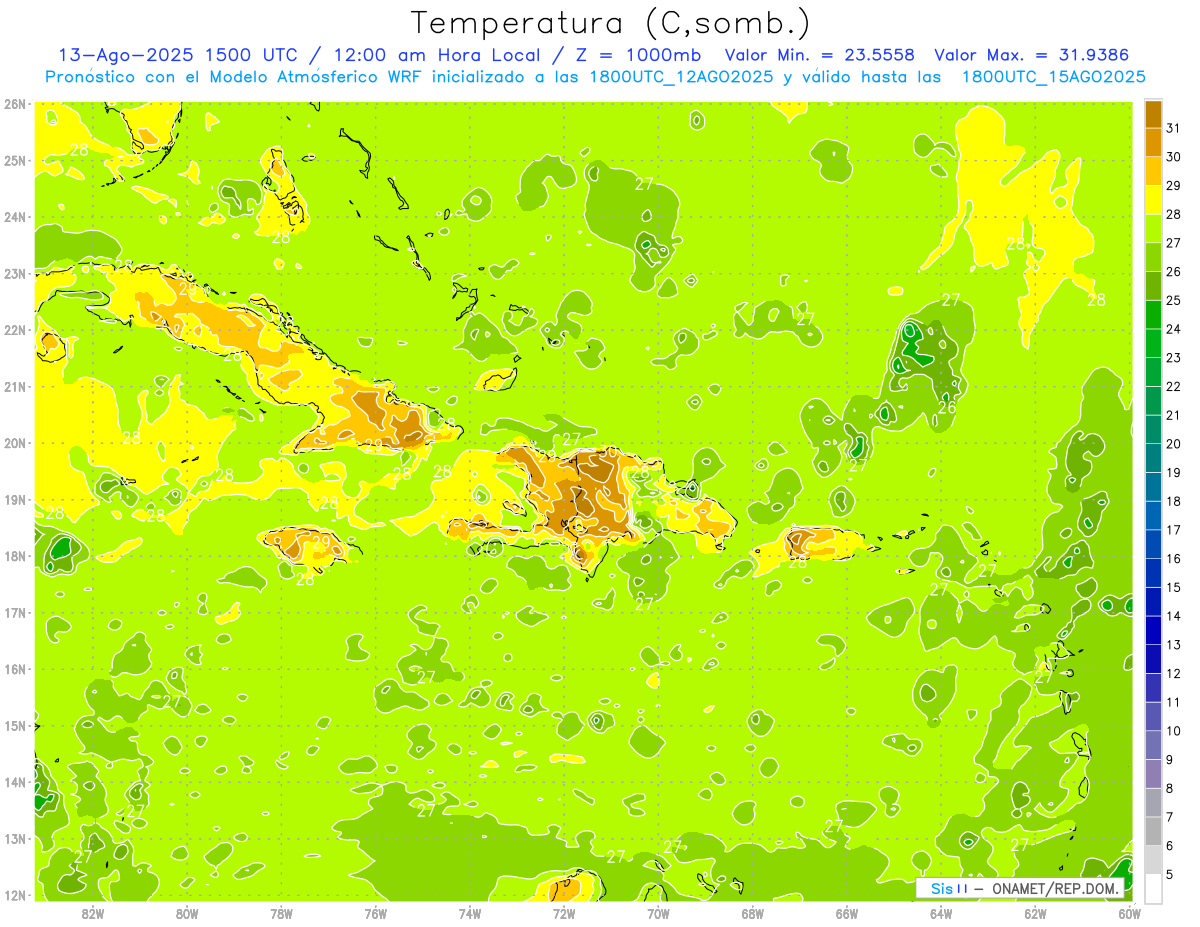
Task: Click the latitude label "21N"
Action: click(x=15, y=386)
